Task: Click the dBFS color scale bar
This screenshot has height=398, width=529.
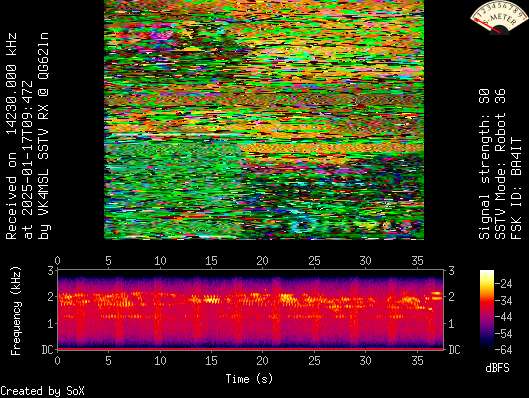Action: coord(486,310)
